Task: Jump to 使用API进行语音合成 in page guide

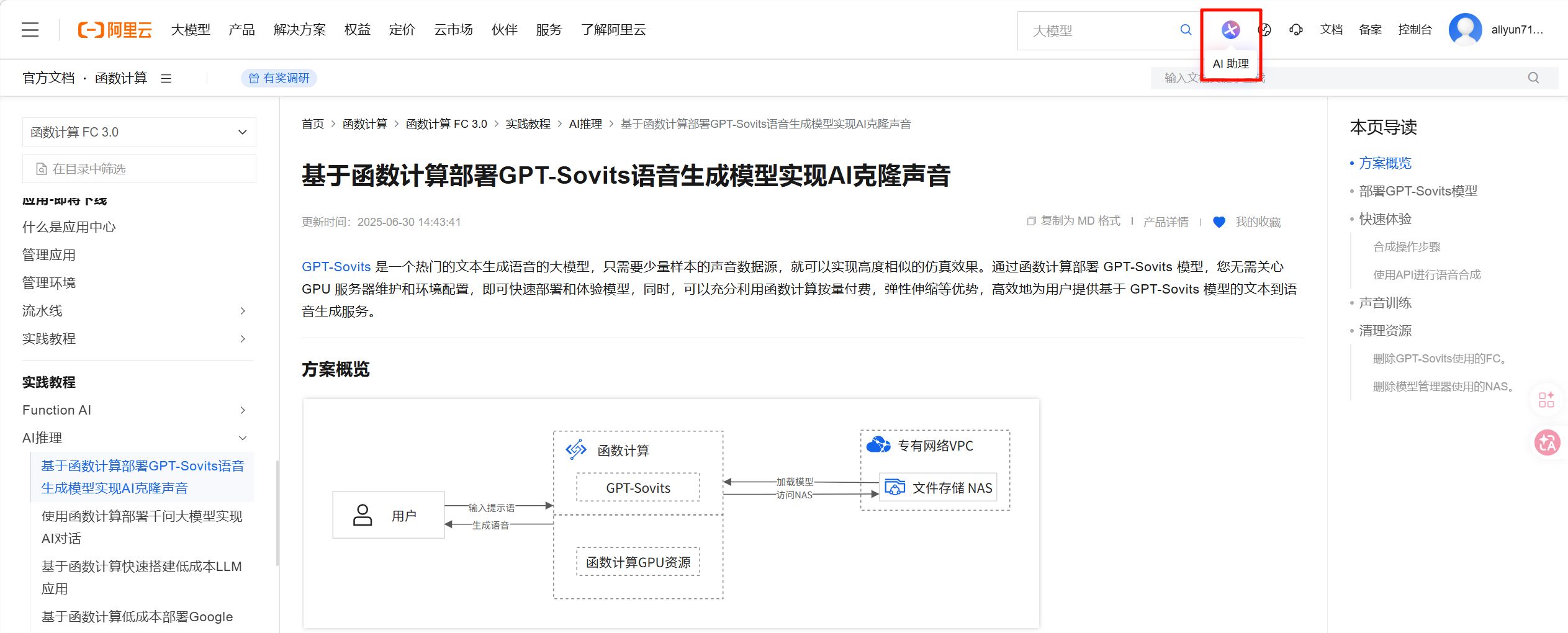Action: pyautogui.click(x=1426, y=275)
